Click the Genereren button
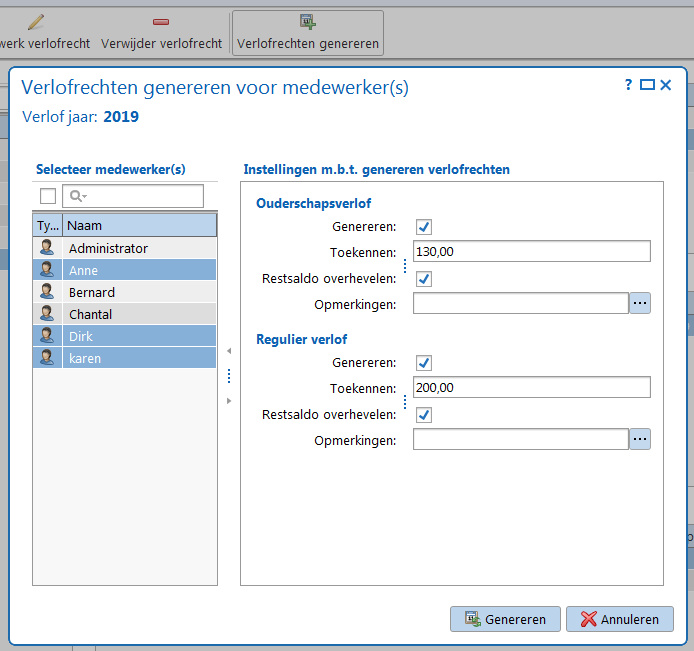The width and height of the screenshot is (694, 651). tap(505, 619)
